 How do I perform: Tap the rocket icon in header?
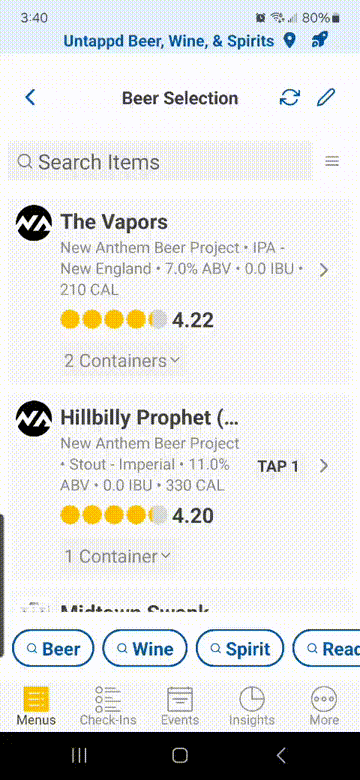pyautogui.click(x=319, y=41)
